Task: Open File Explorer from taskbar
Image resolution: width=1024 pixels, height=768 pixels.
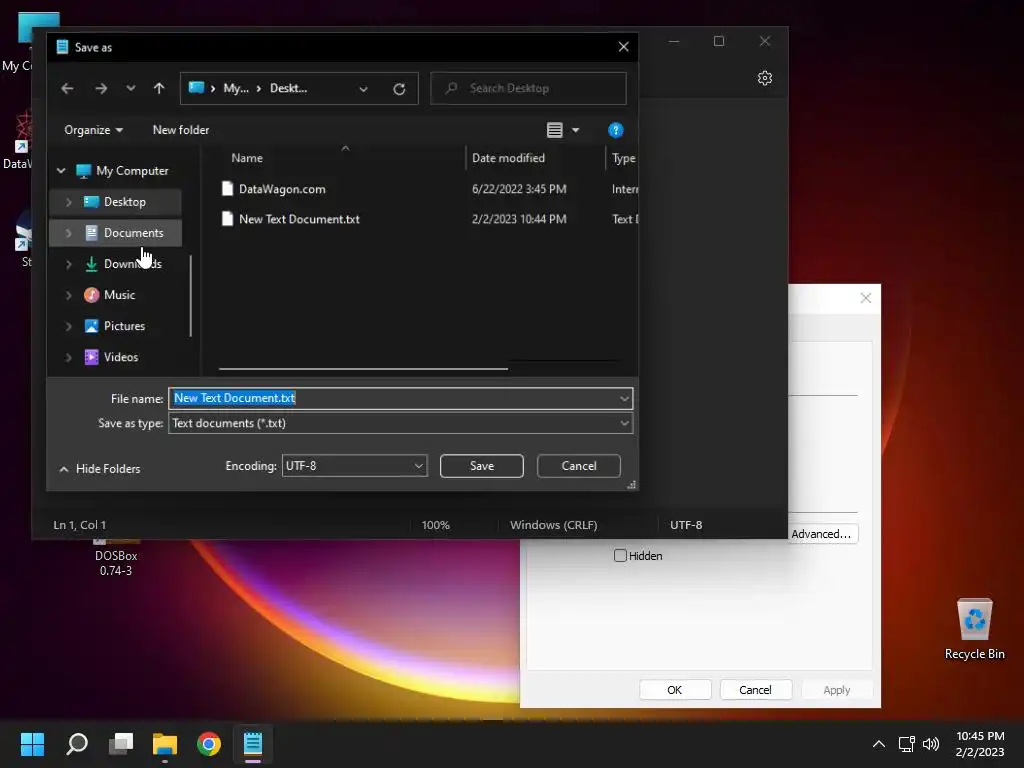Action: [165, 744]
